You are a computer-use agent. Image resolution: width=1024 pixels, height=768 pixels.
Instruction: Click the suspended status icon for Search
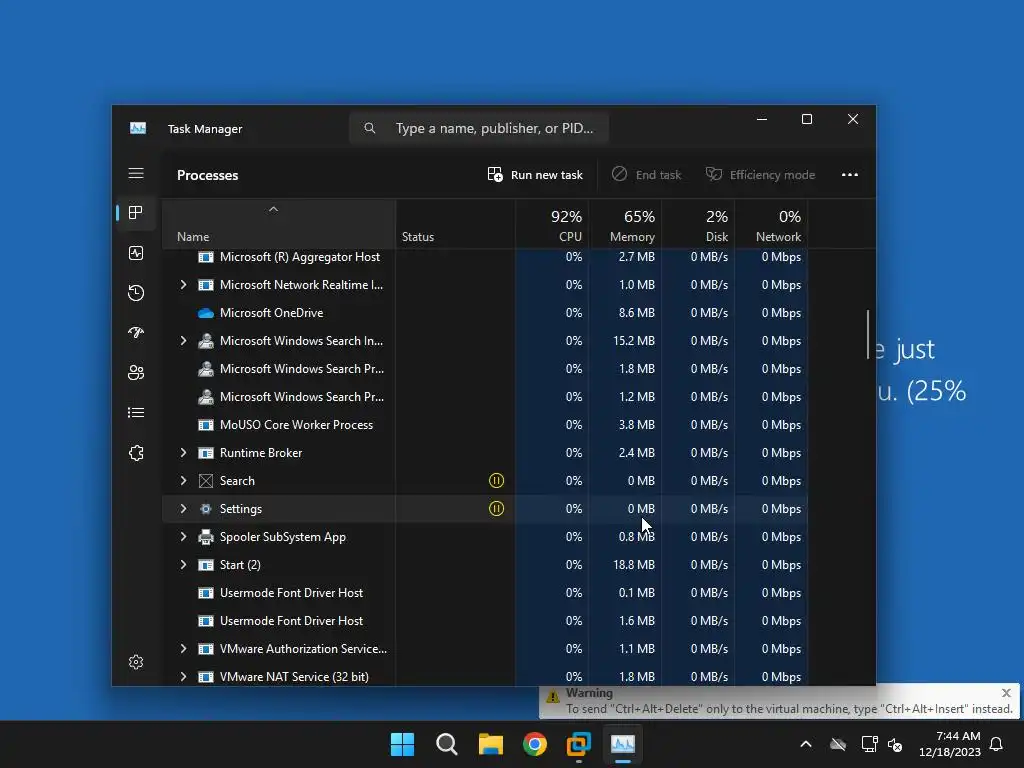[496, 481]
